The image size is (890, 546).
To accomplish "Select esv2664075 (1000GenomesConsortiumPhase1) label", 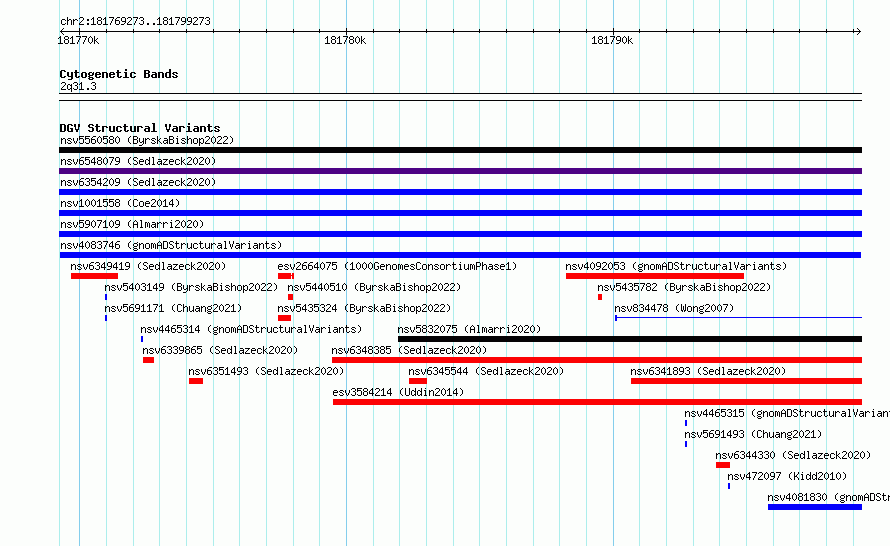I will 397,266.
